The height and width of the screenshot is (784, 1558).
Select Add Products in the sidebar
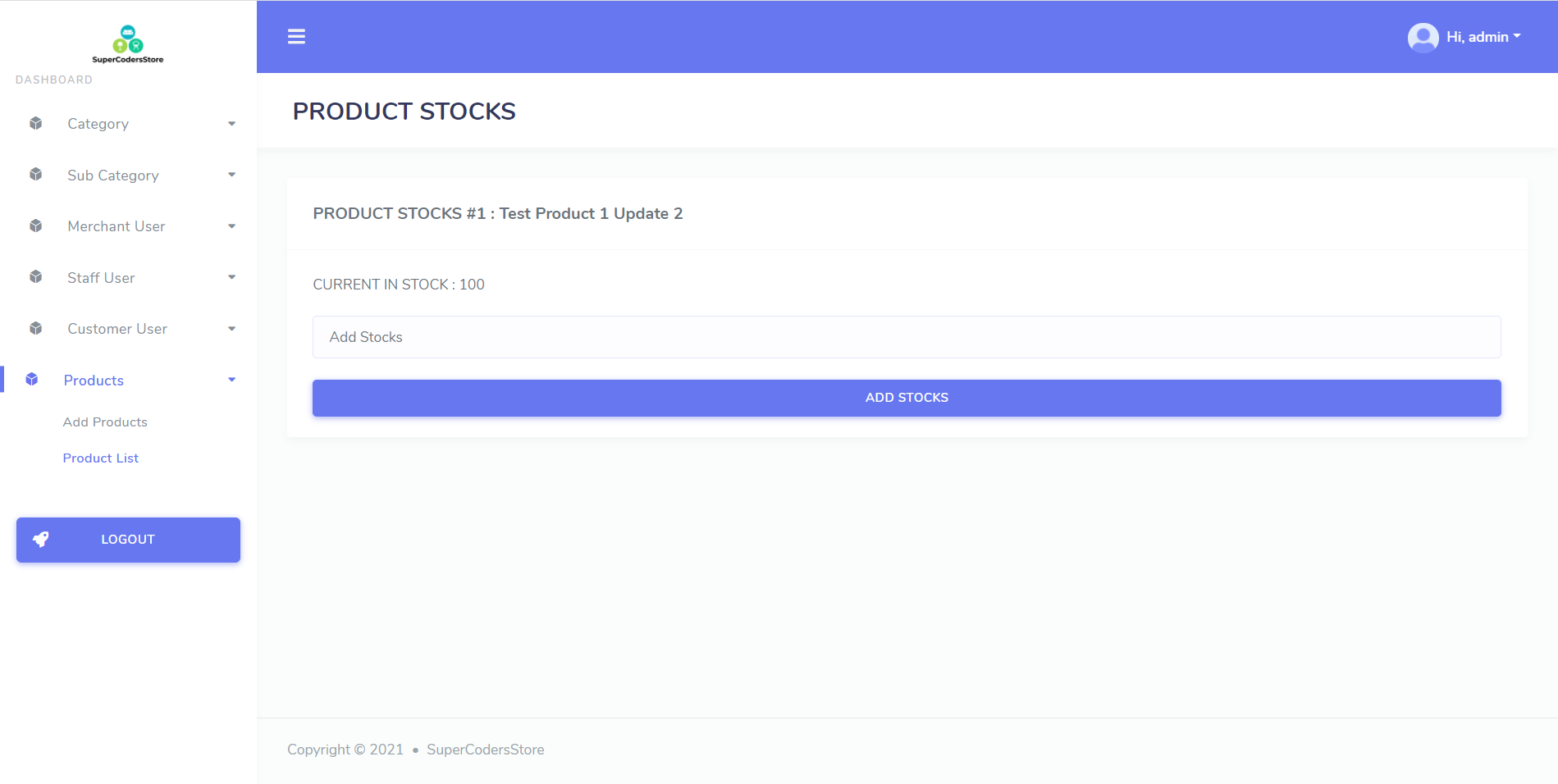105,422
